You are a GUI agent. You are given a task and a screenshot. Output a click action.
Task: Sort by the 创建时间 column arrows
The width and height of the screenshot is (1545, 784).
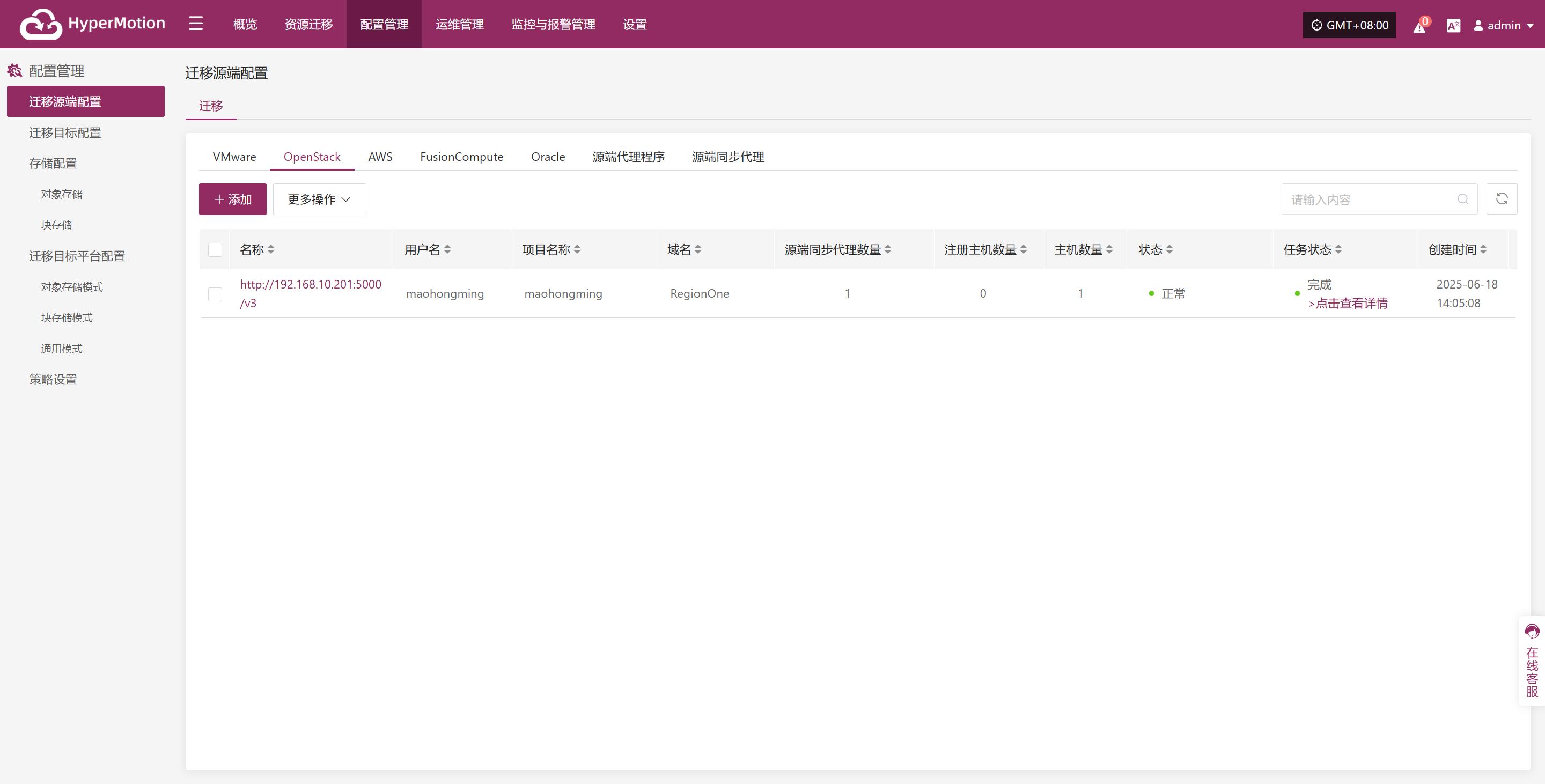click(1483, 249)
